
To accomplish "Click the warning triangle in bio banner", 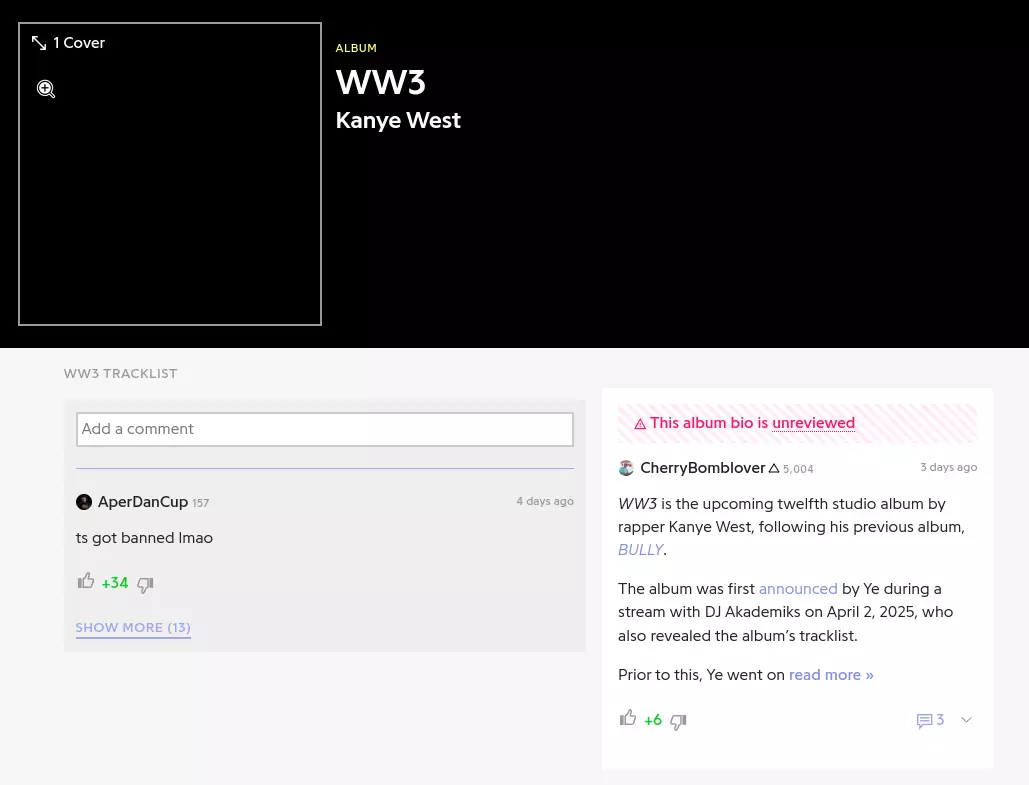I will click(x=640, y=424).
